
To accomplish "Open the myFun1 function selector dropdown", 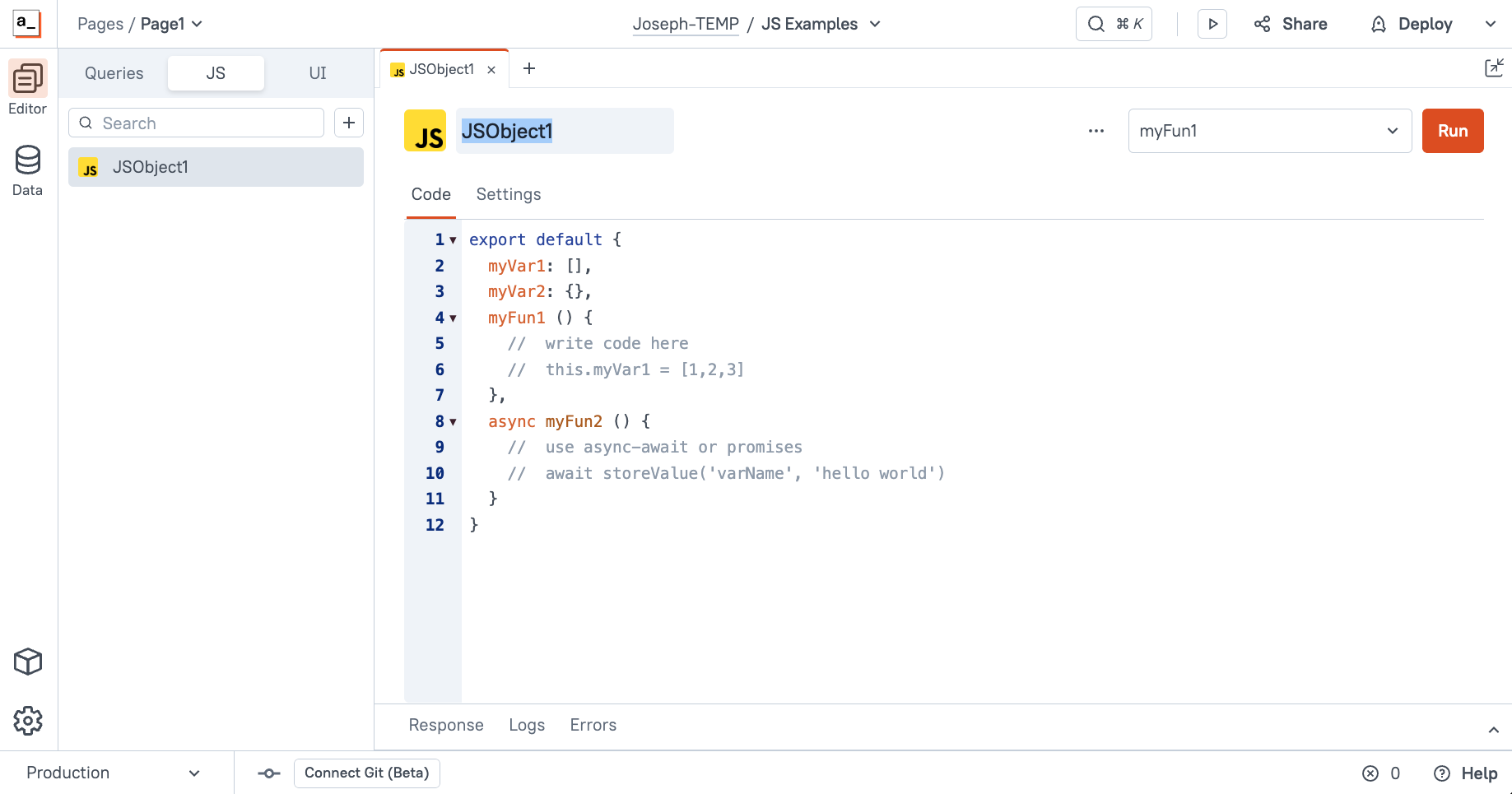I will (x=1268, y=130).
